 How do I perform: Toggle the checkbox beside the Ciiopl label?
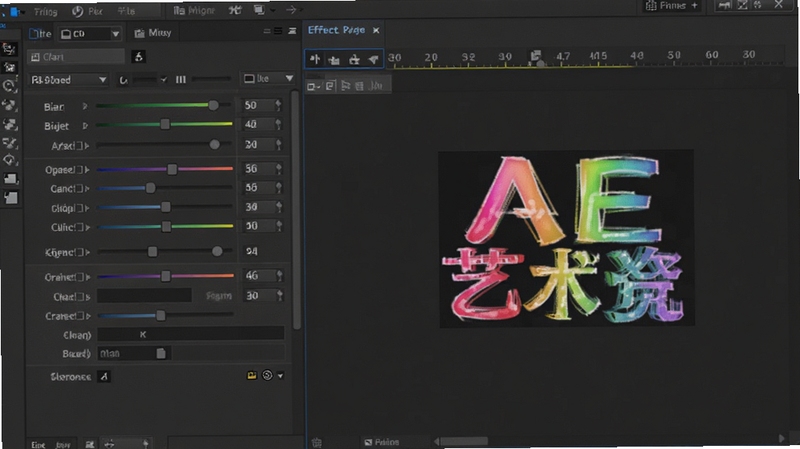tap(80, 208)
